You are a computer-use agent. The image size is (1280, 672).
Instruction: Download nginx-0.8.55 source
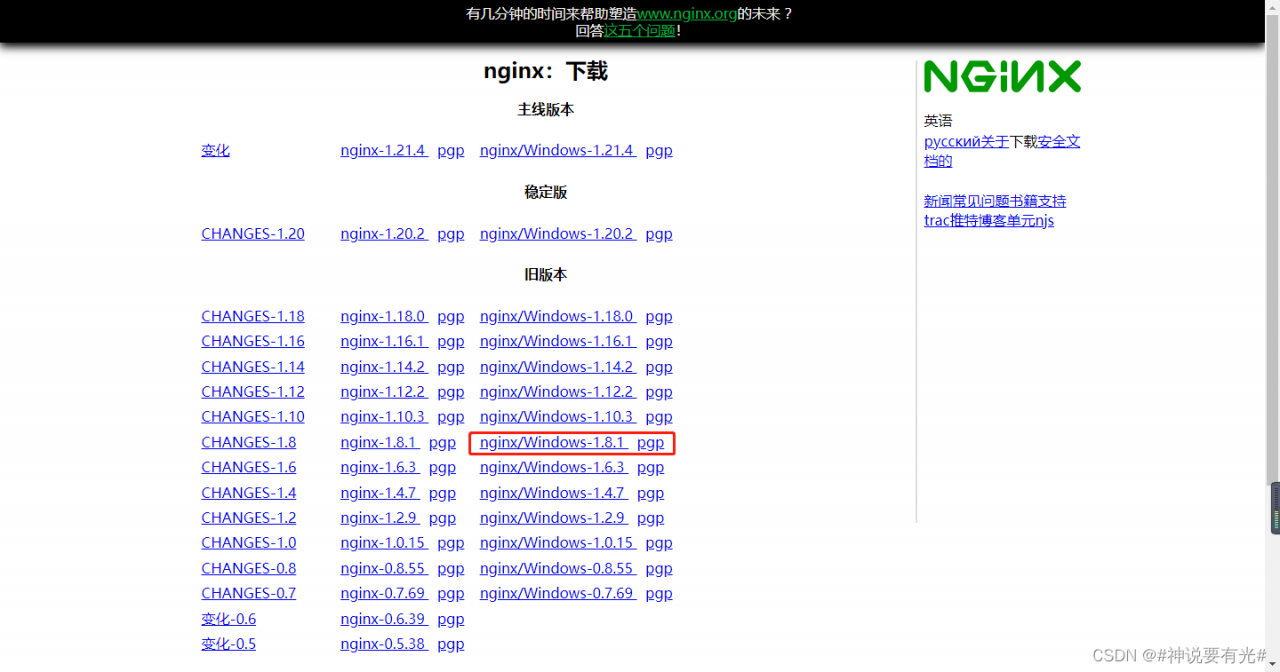coord(384,568)
